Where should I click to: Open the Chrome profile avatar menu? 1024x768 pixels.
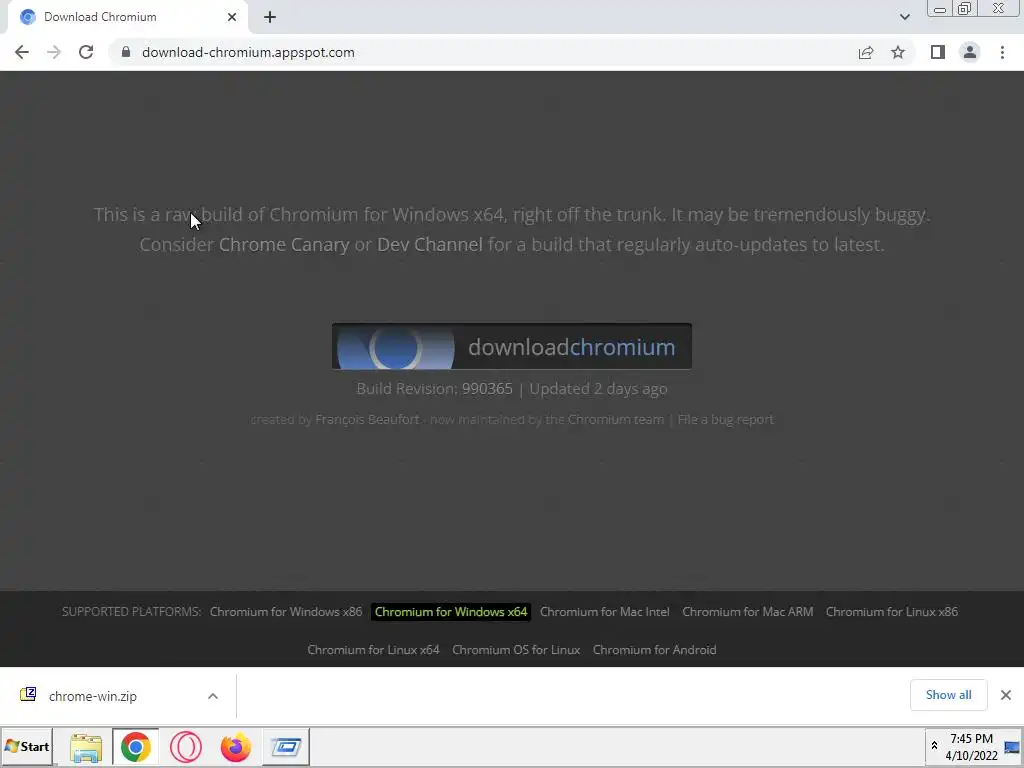tap(970, 52)
